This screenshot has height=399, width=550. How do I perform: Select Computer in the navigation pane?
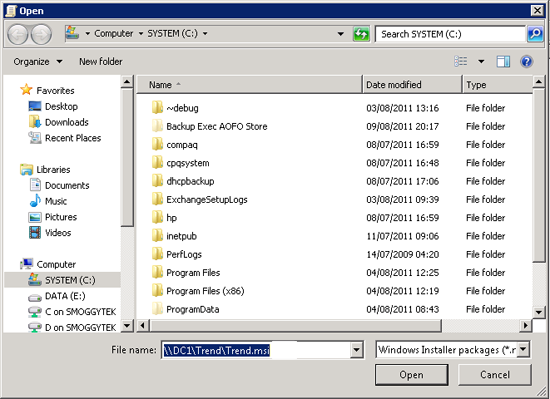[56, 264]
